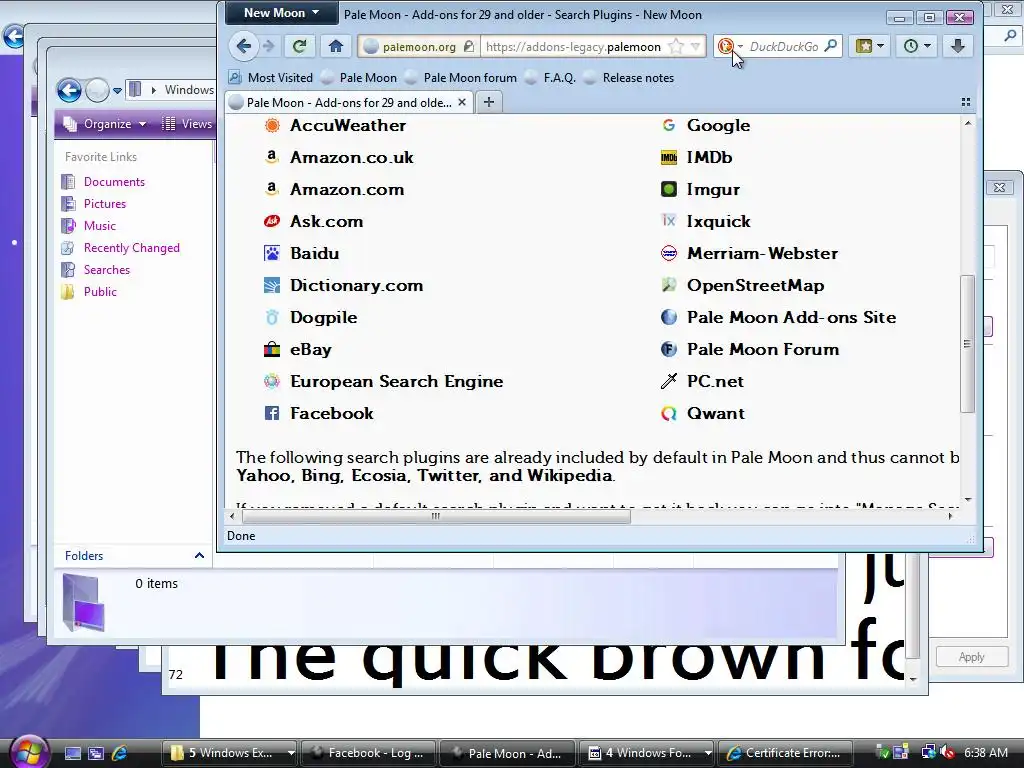
Task: Click the Facebook plugin icon
Action: click(x=272, y=413)
